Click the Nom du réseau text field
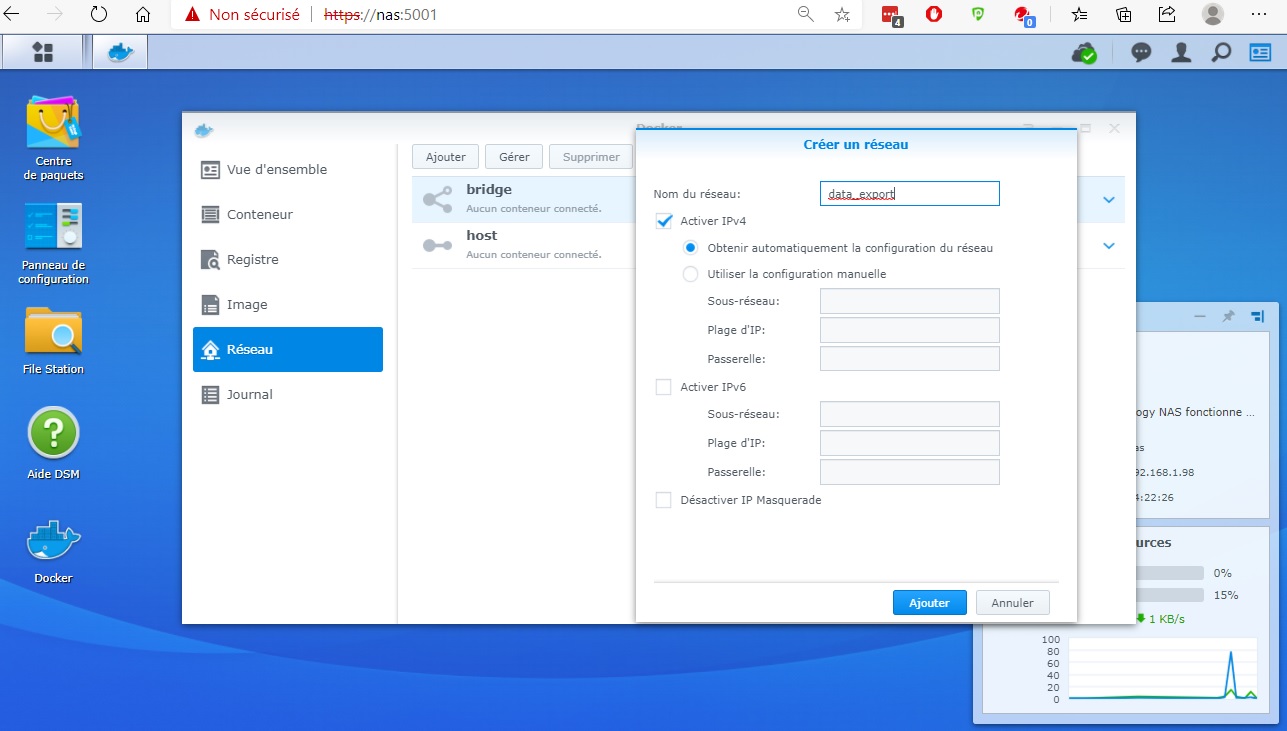 coord(908,193)
